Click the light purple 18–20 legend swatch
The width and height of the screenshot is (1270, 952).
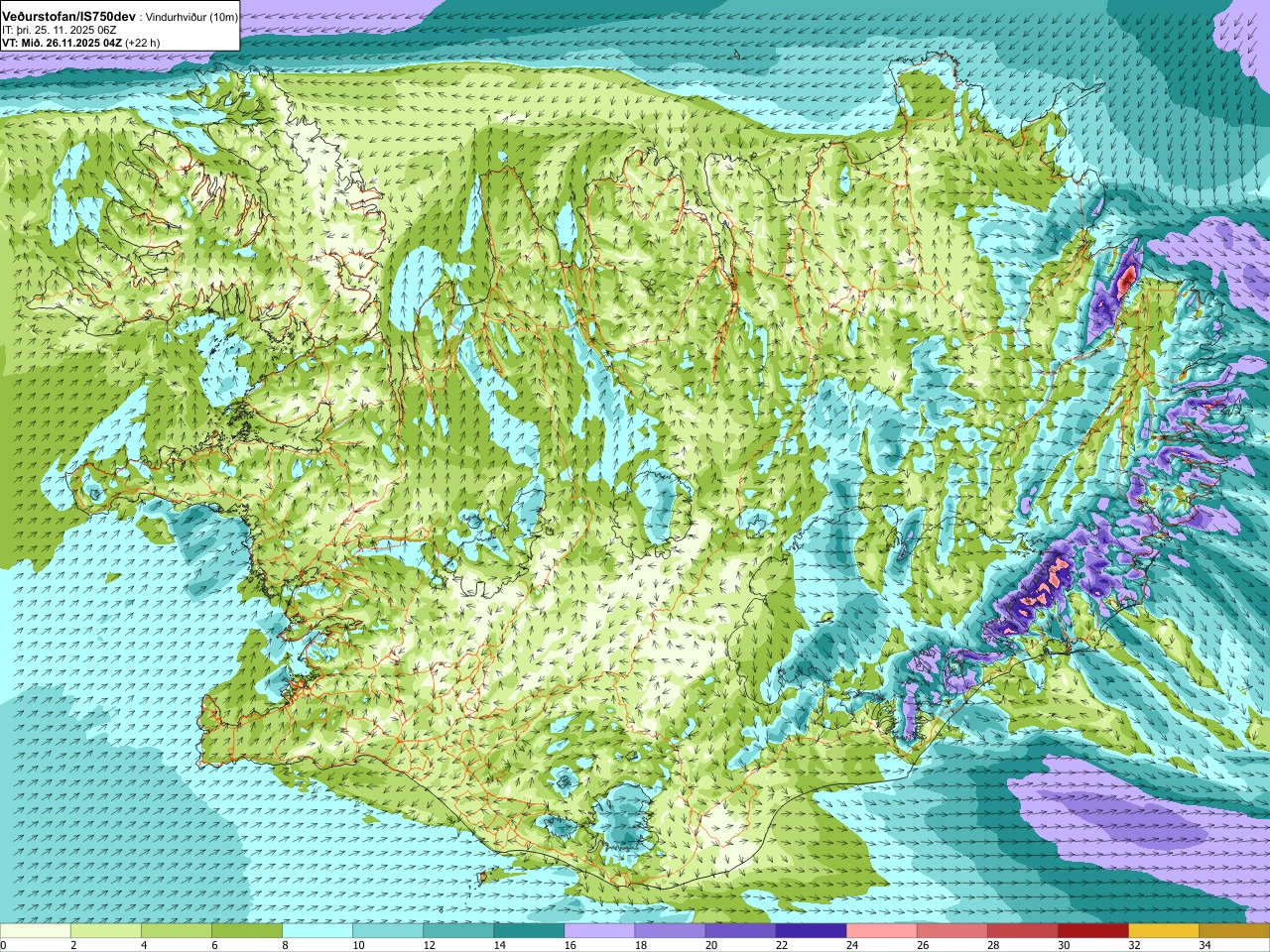pyautogui.click(x=670, y=931)
